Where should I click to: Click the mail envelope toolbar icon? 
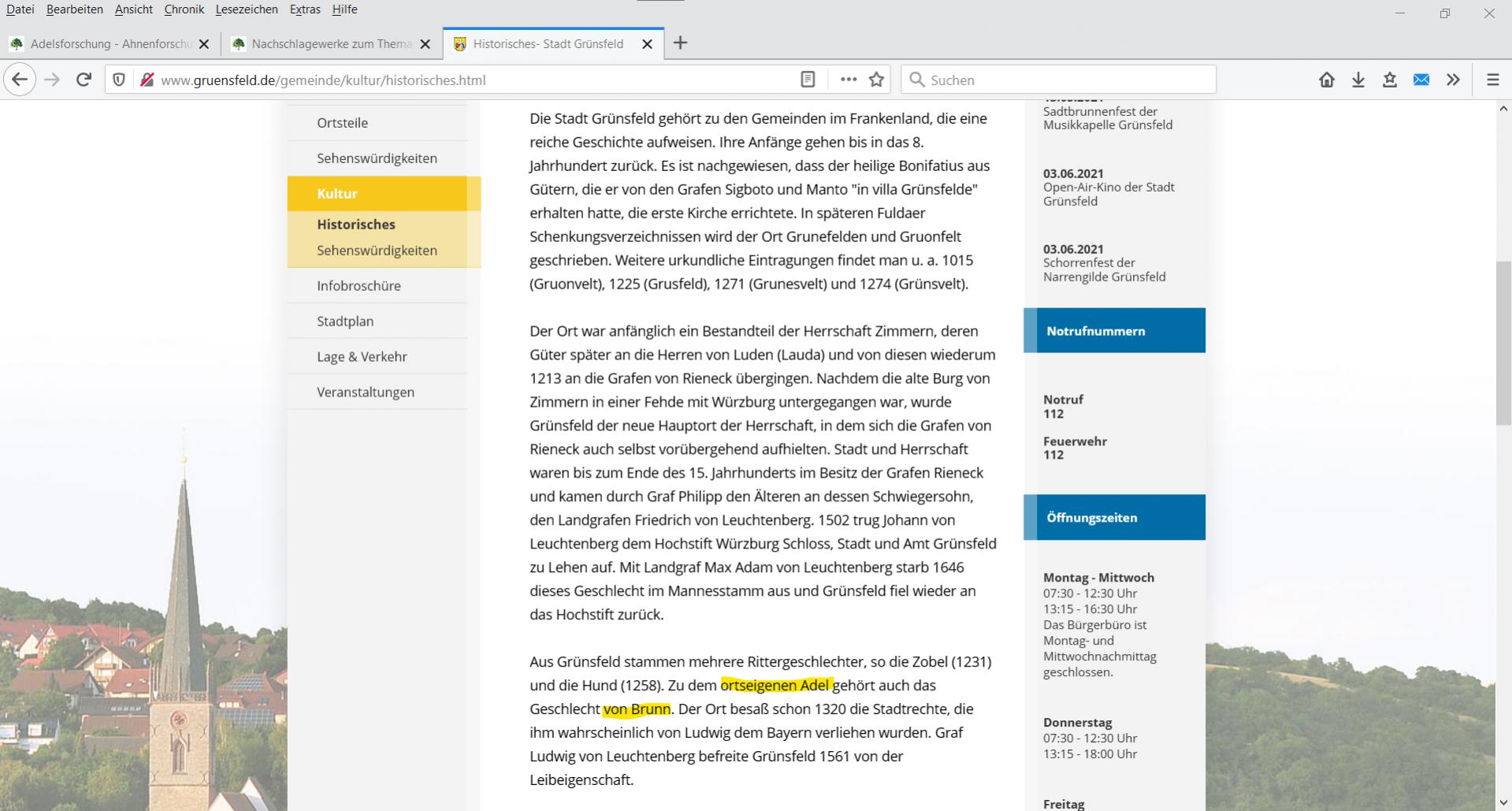(1421, 80)
